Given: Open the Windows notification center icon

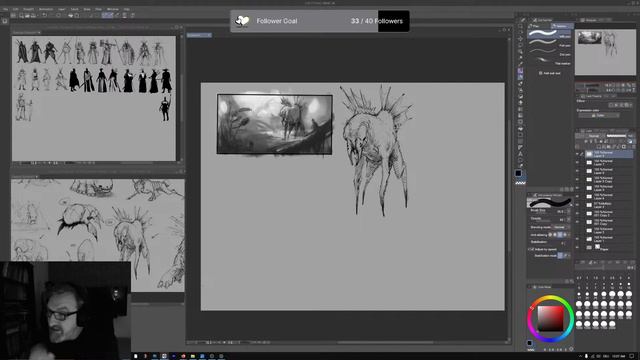Looking at the screenshot, I should coord(632,356).
